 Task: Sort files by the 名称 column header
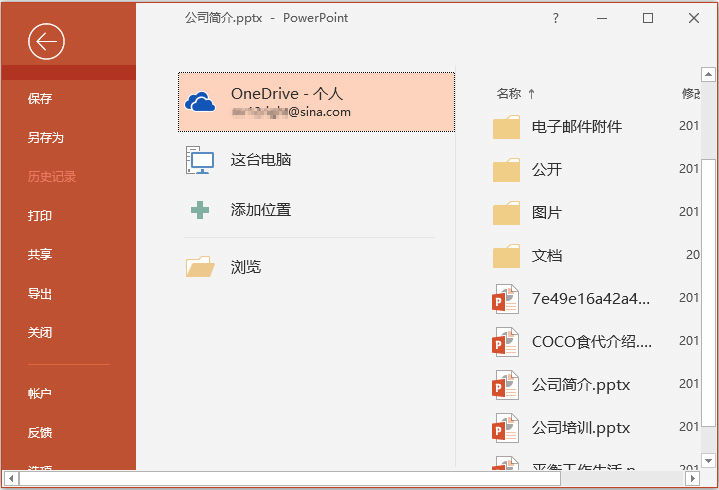pyautogui.click(x=509, y=94)
